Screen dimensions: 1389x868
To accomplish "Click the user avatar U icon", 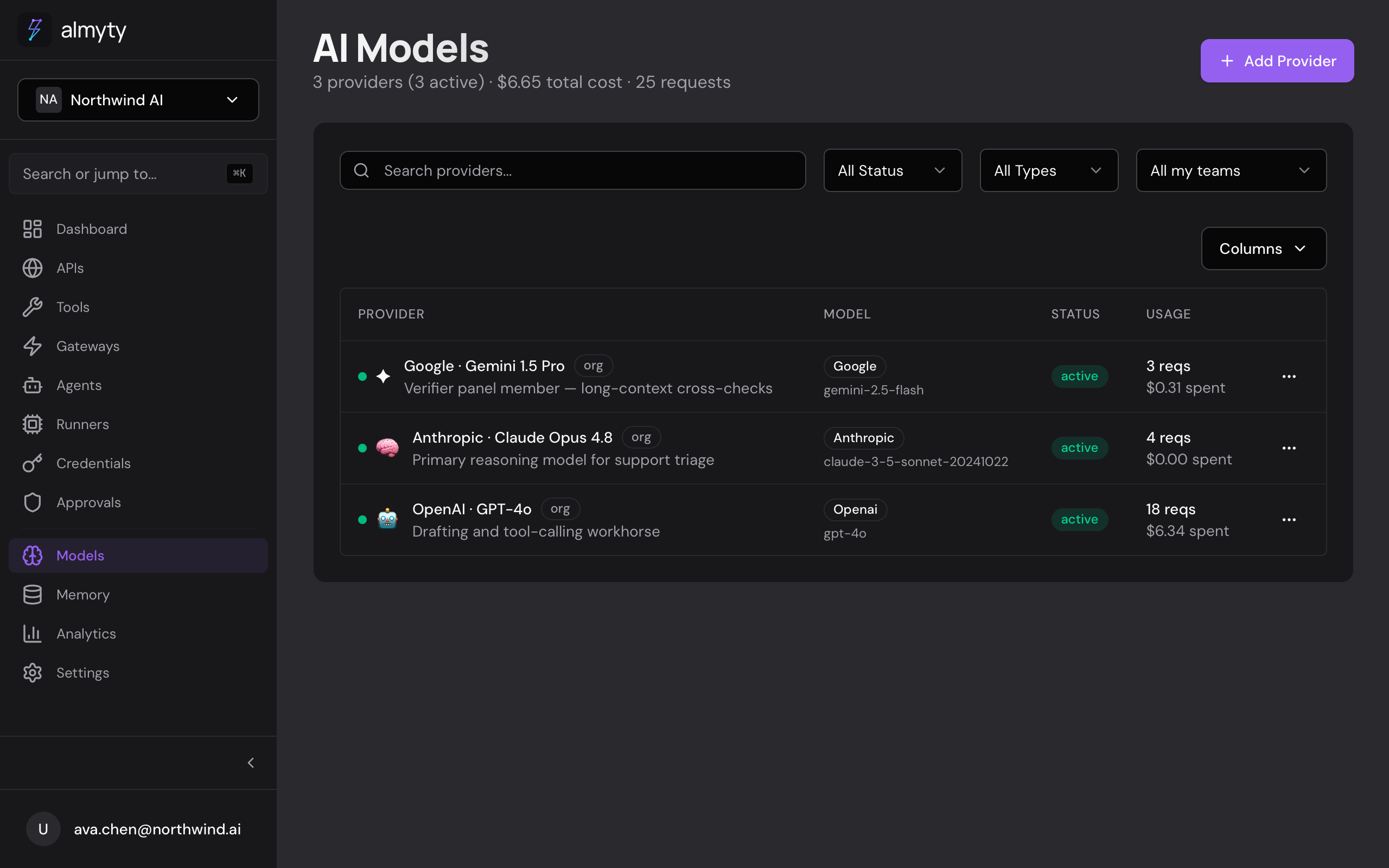I will pos(43,828).
